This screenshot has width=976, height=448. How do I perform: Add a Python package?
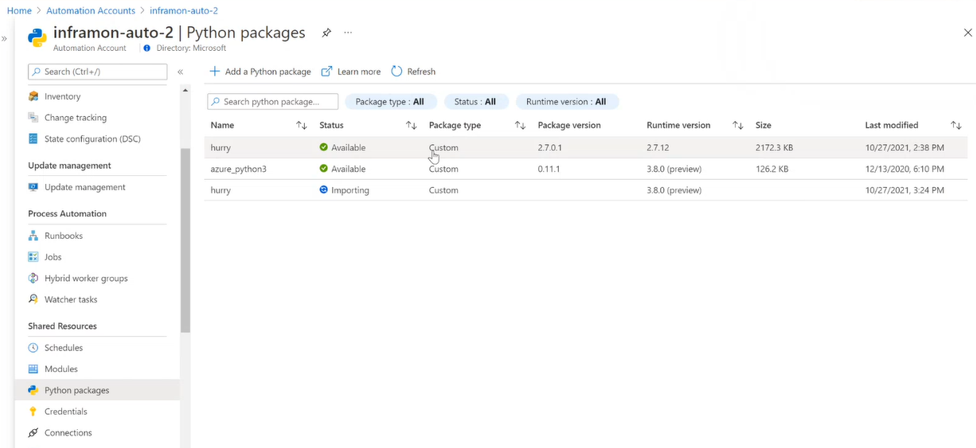[260, 71]
